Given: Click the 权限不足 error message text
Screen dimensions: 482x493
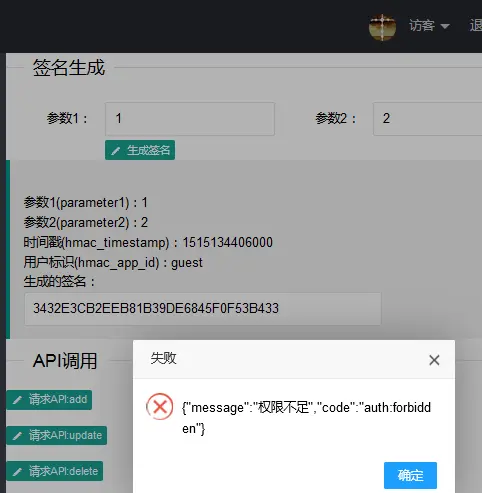Looking at the screenshot, I should (284, 407).
